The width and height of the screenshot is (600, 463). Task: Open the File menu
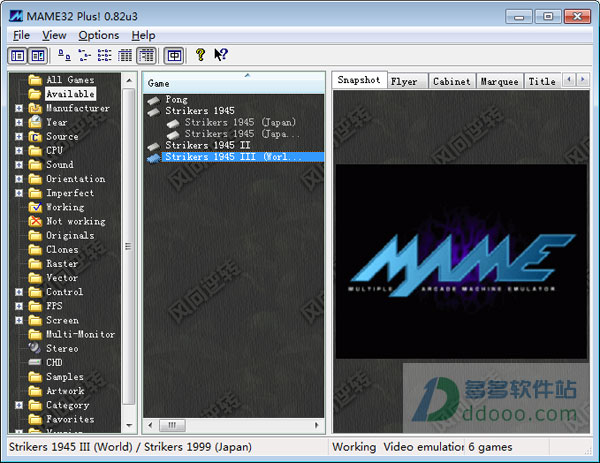point(21,36)
